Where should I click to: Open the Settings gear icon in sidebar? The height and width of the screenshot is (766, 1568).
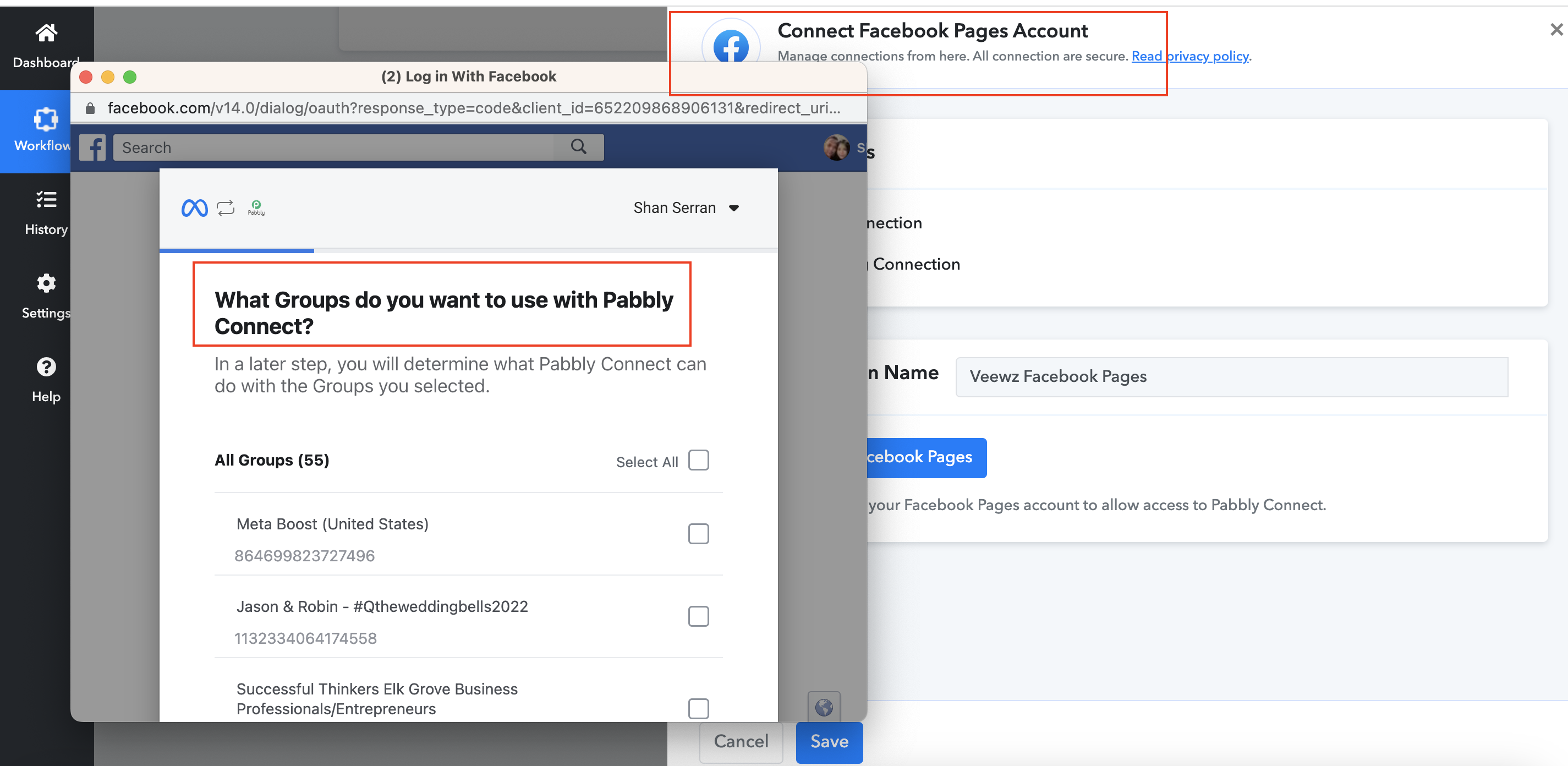point(46,283)
